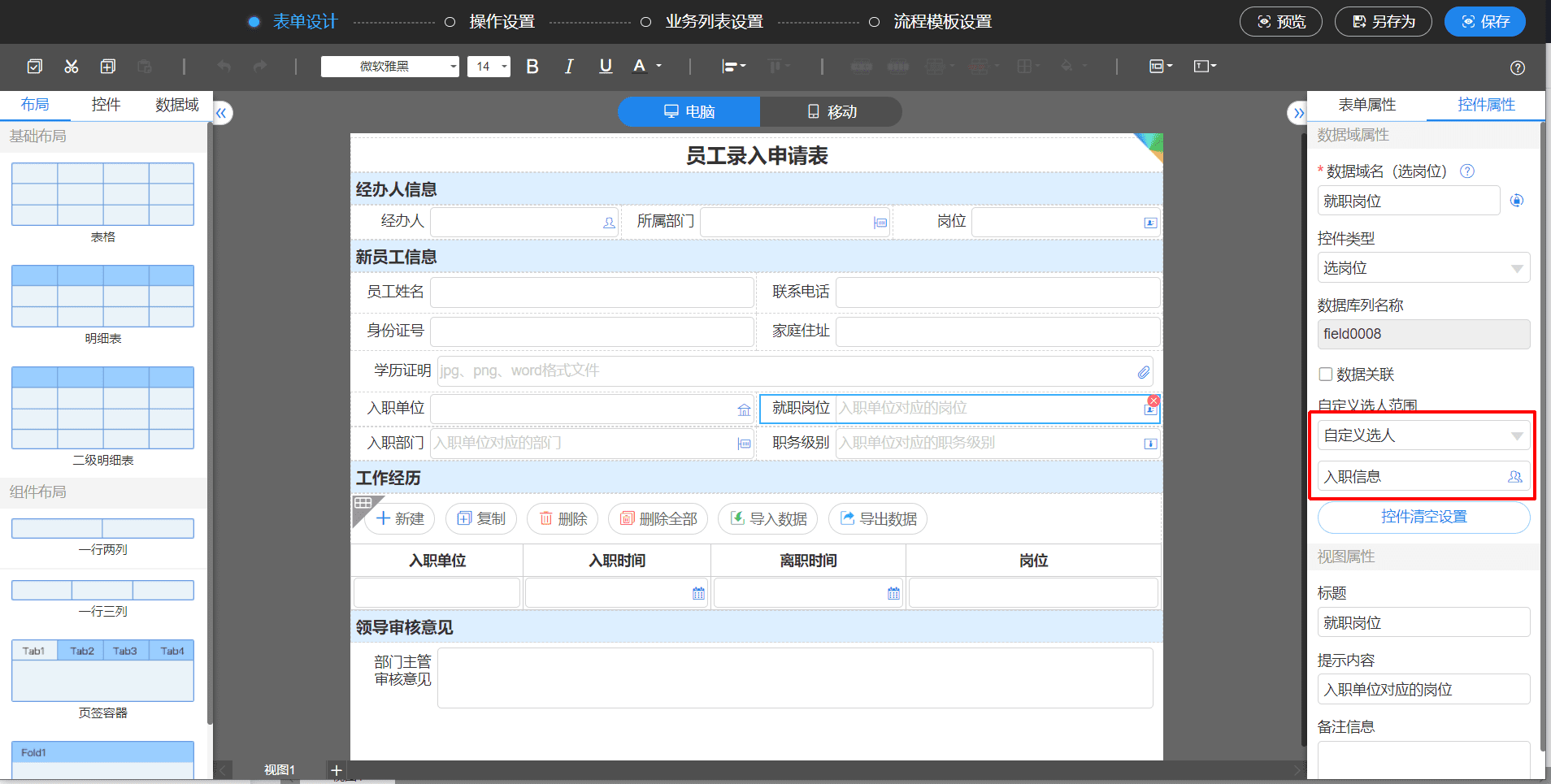Open the font size 14 dropdown
1551x784 pixels.
(x=489, y=67)
